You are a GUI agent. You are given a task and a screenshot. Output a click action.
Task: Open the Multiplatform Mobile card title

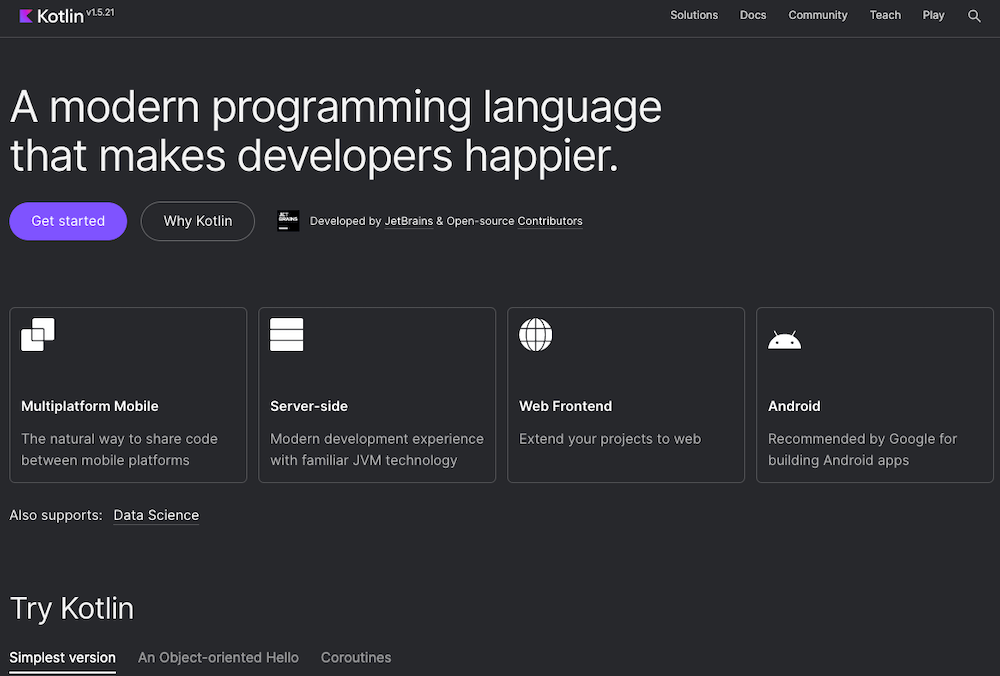[x=90, y=406]
